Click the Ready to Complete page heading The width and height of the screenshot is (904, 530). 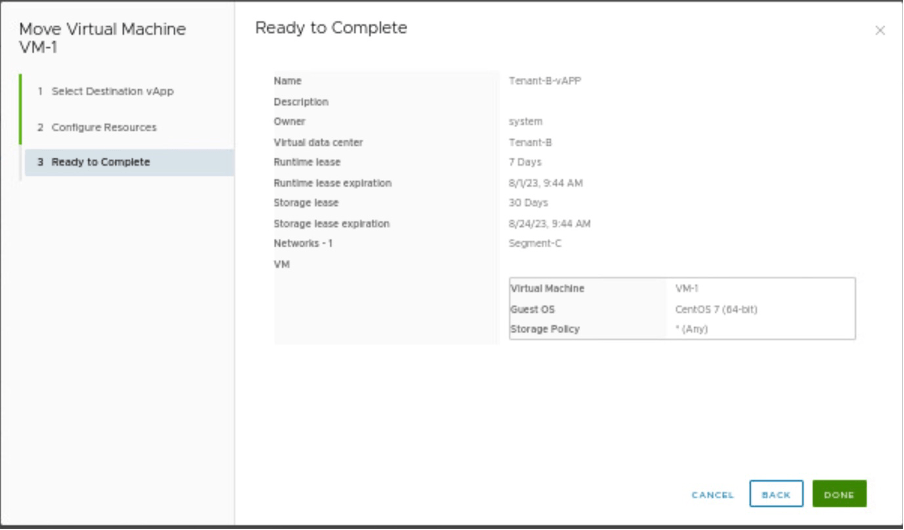pyautogui.click(x=331, y=28)
